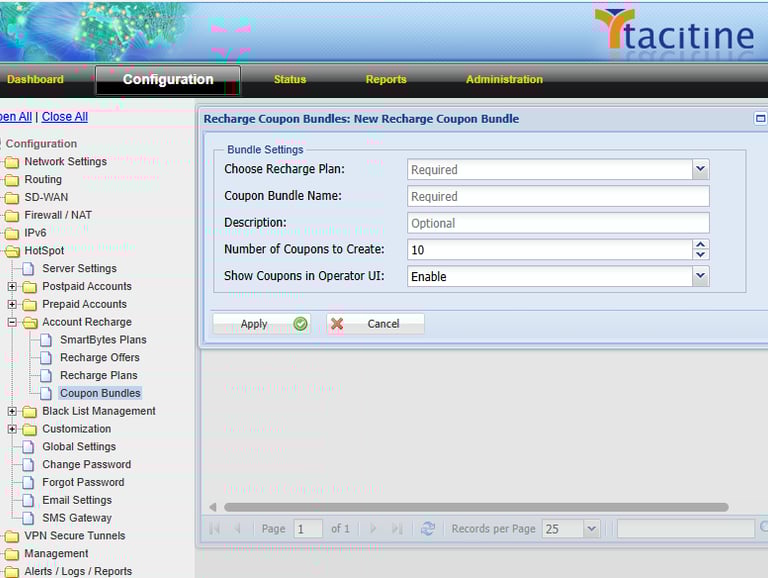Screen dimensions: 768x578
Task: Click the refresh icon in pager
Action: pyautogui.click(x=428, y=529)
